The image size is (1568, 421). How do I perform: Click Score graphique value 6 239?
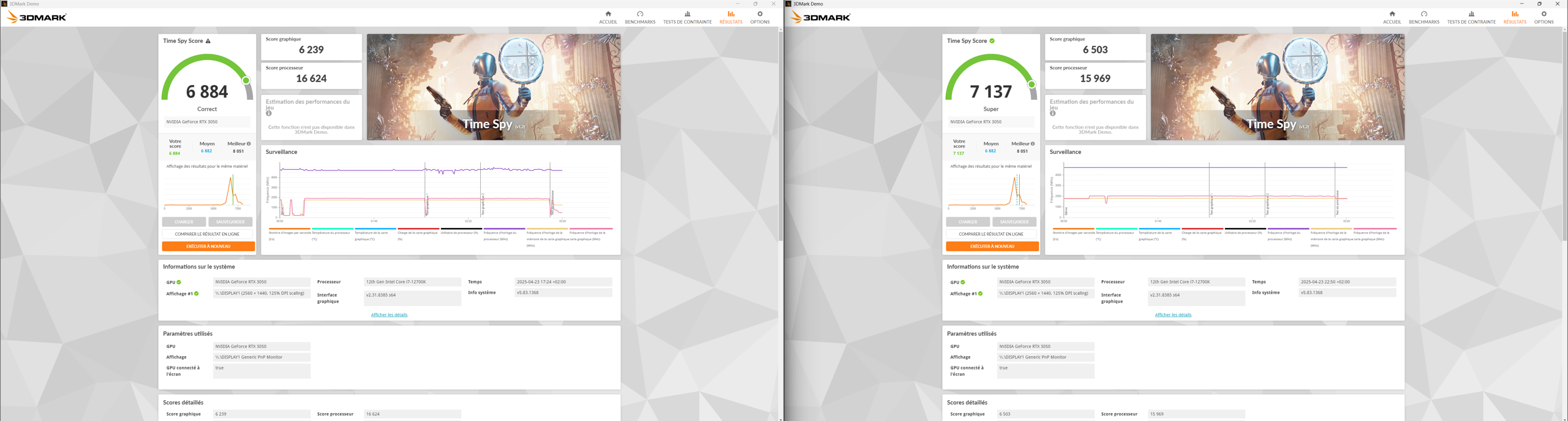(311, 50)
